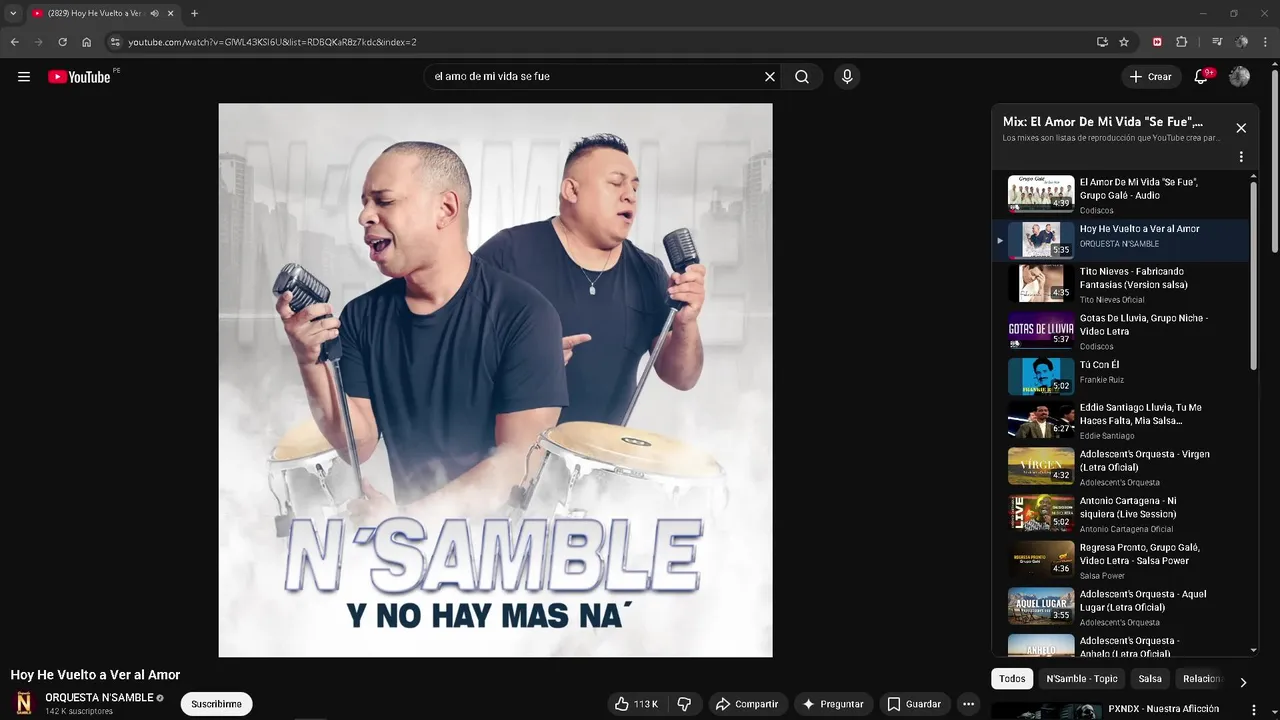The image size is (1280, 720).
Task: Close the Mix playlist panel
Action: [x=1241, y=128]
